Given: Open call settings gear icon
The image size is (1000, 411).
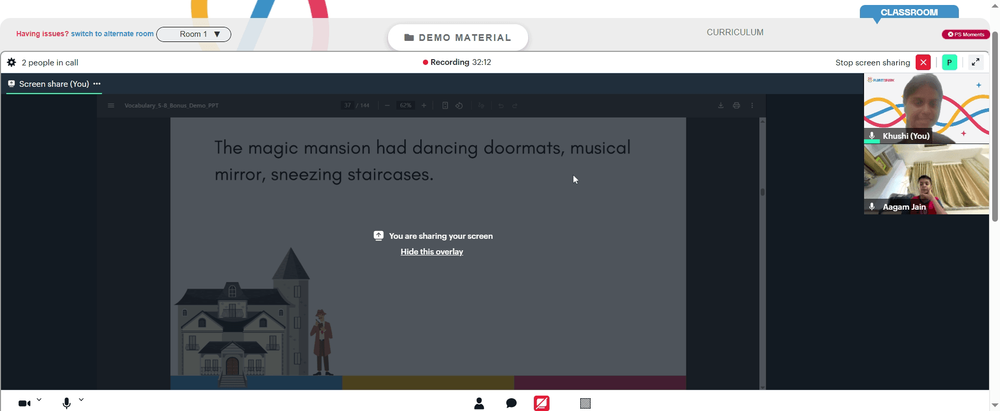Looking at the screenshot, I should tap(11, 63).
